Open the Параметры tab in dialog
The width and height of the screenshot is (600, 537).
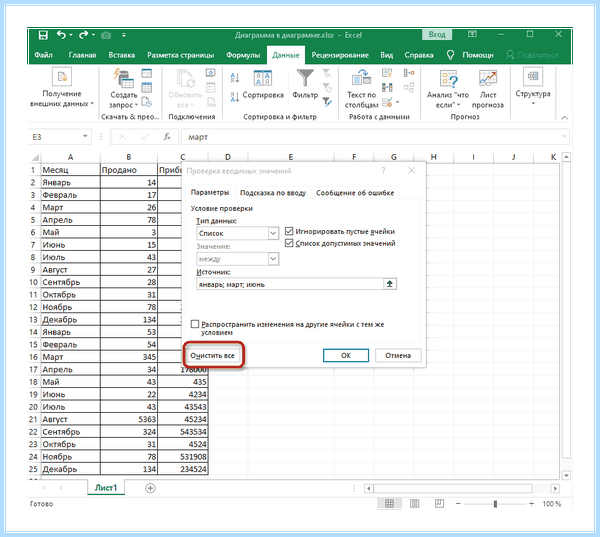click(x=210, y=193)
